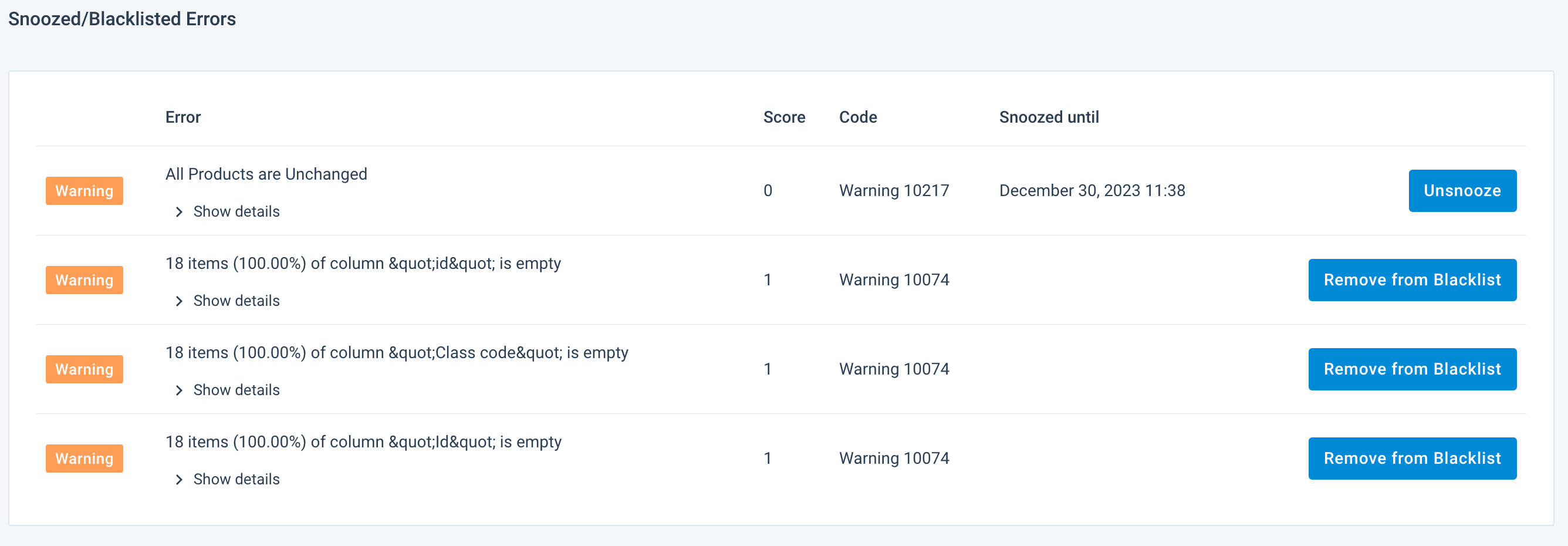
Task: Click the Score column header
Action: pyautogui.click(x=783, y=117)
